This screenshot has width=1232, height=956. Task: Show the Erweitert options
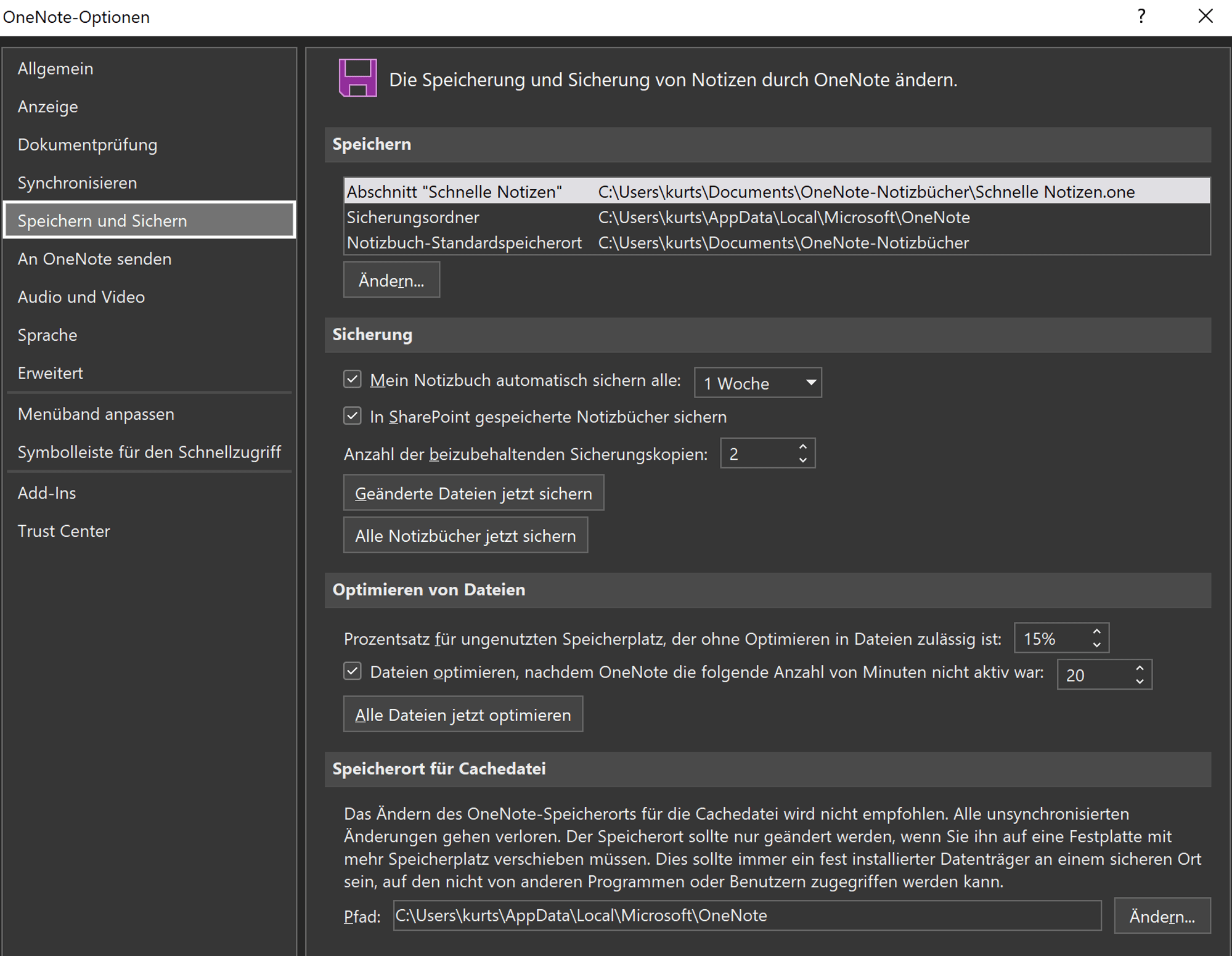coord(150,374)
